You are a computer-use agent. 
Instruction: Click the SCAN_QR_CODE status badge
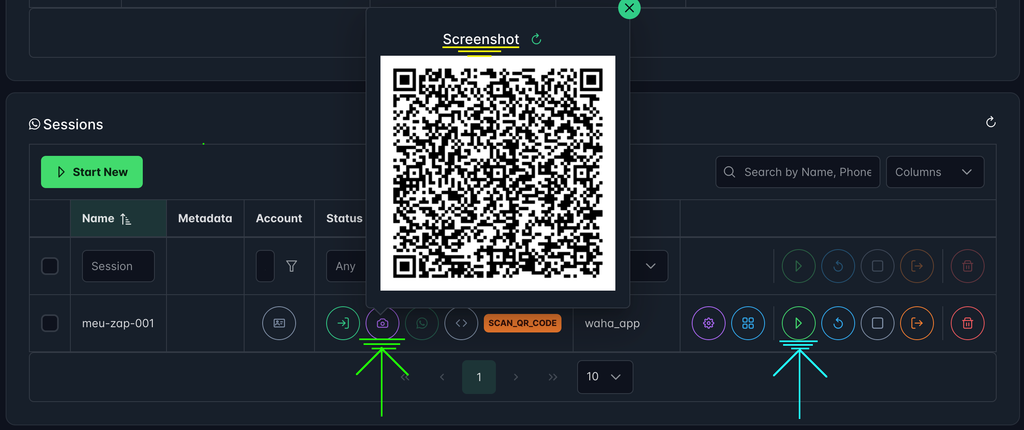point(522,323)
